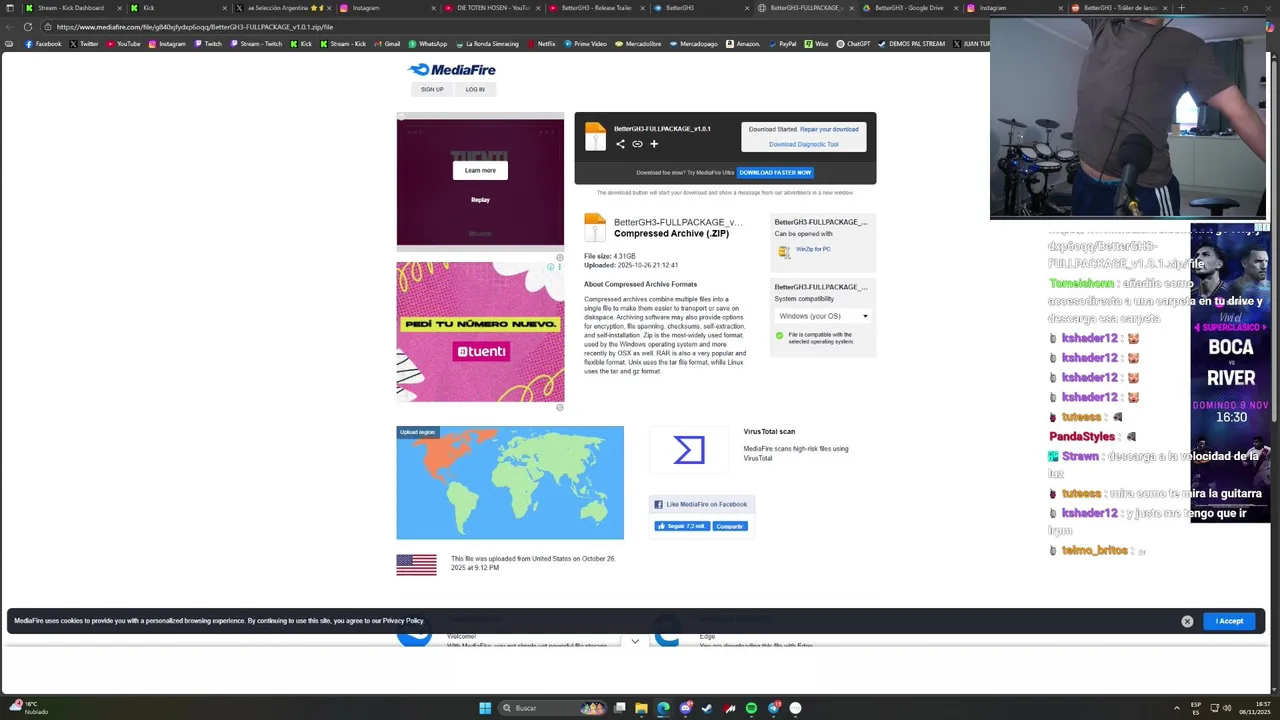Click 'Repair your download' link

829,129
